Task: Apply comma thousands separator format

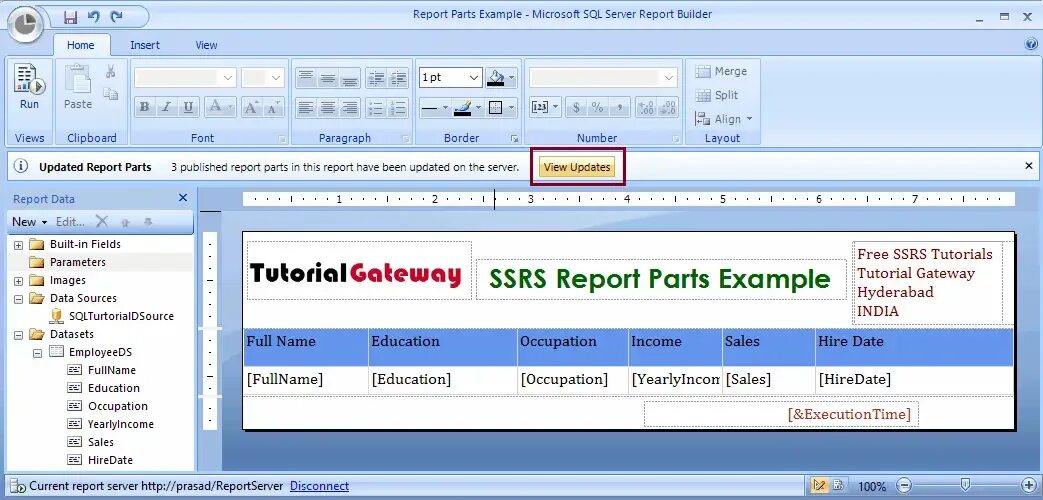Action: point(619,107)
